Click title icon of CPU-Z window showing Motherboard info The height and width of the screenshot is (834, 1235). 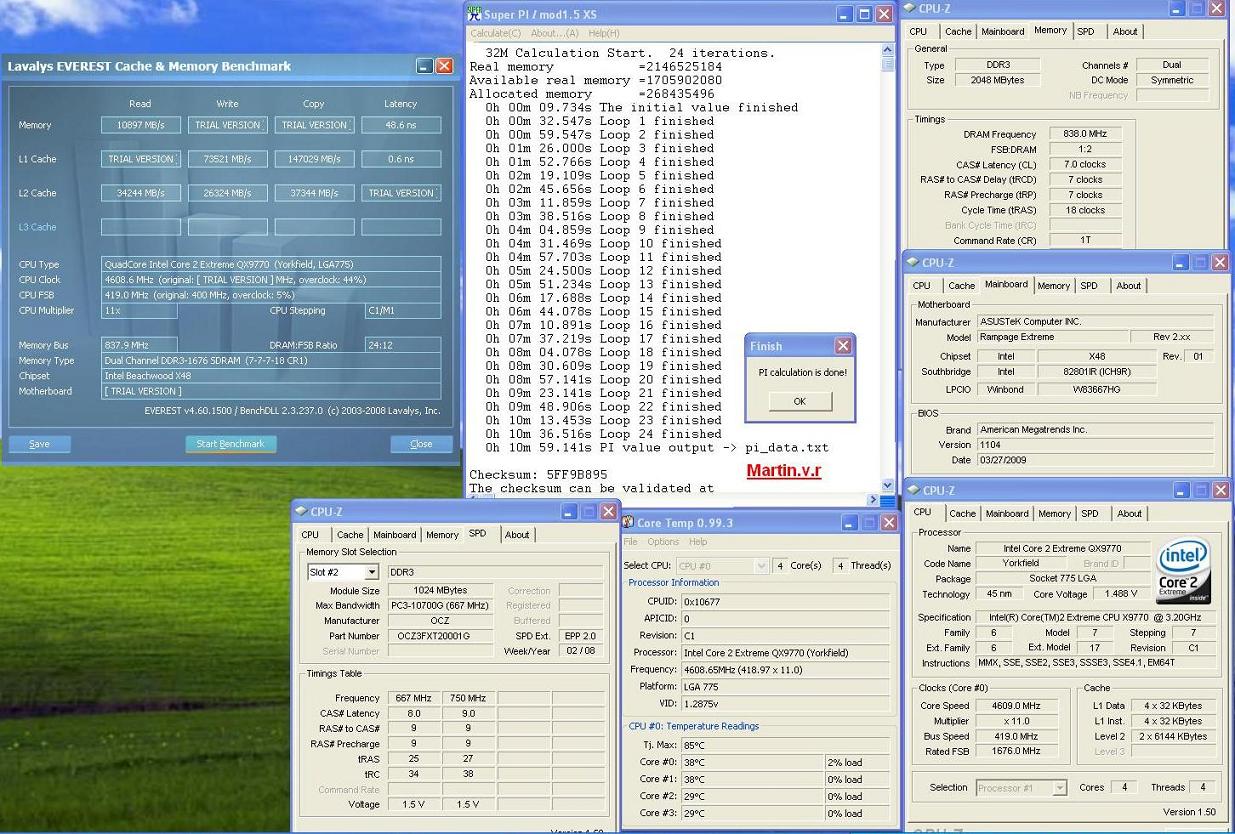(913, 263)
